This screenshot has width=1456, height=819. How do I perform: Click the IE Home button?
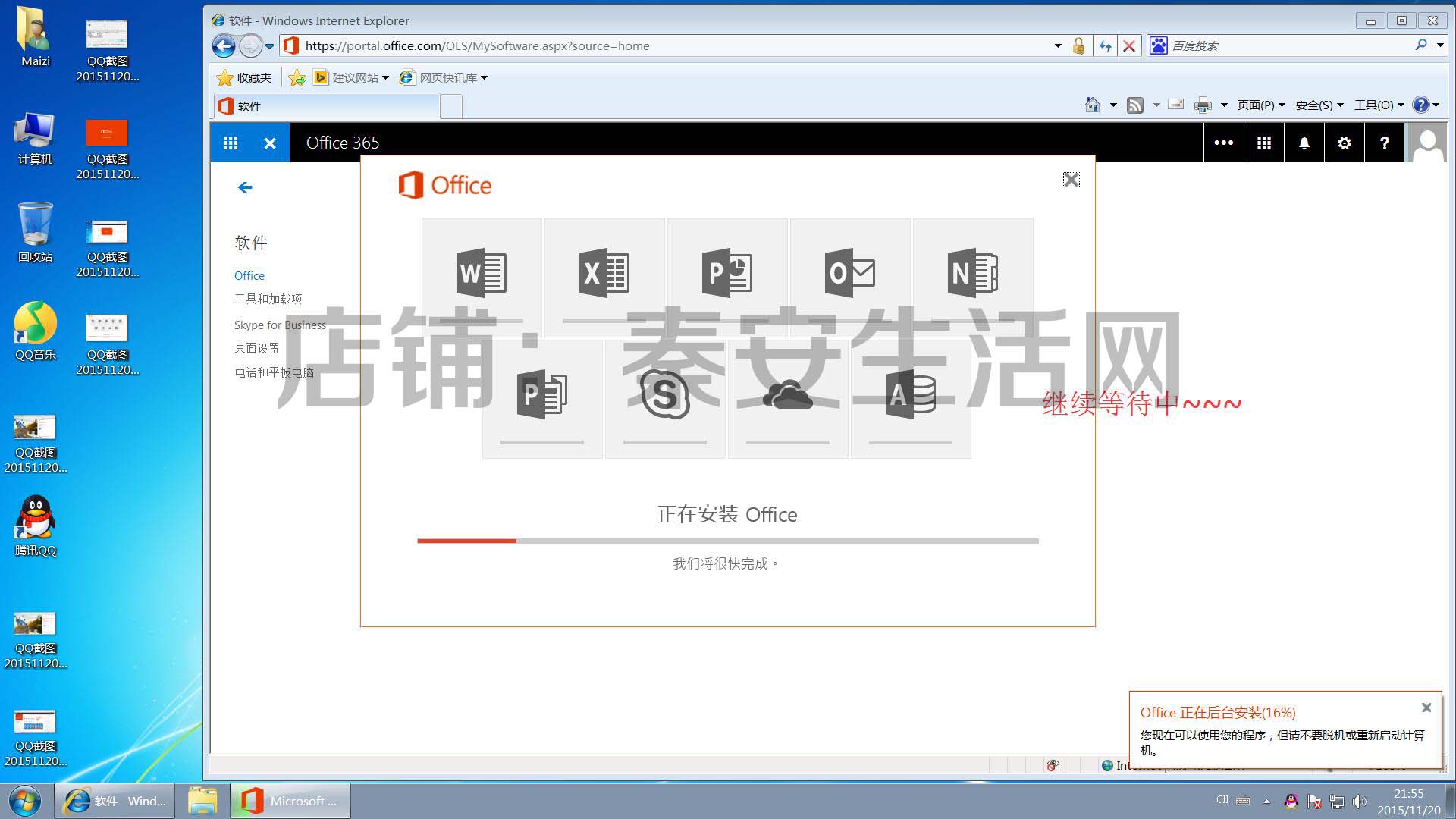(1093, 105)
